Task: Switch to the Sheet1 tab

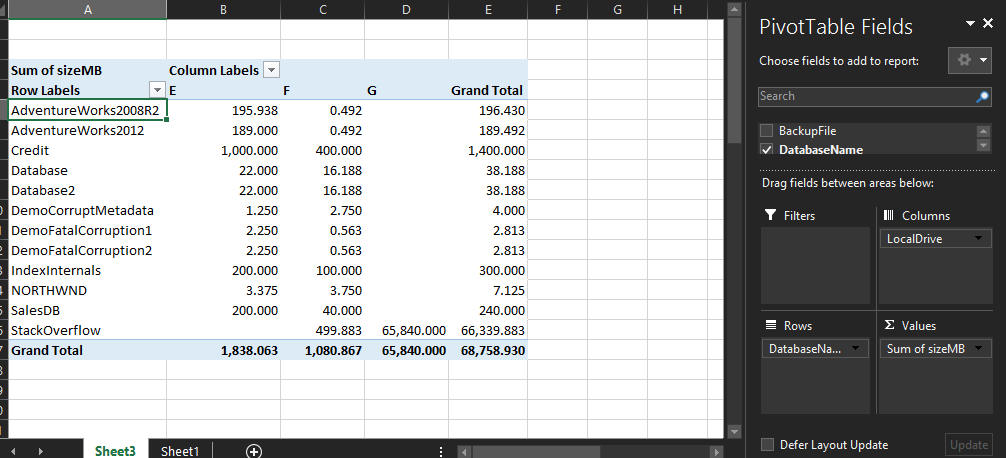Action: pyautogui.click(x=180, y=451)
